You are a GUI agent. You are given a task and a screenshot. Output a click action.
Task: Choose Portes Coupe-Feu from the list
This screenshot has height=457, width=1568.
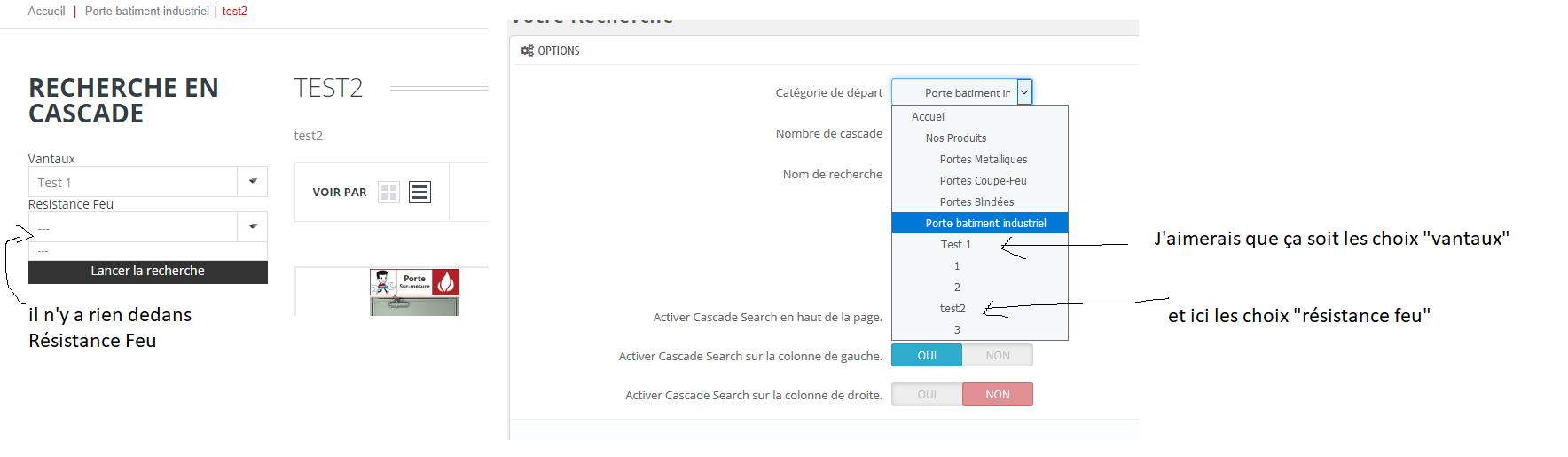tap(983, 181)
